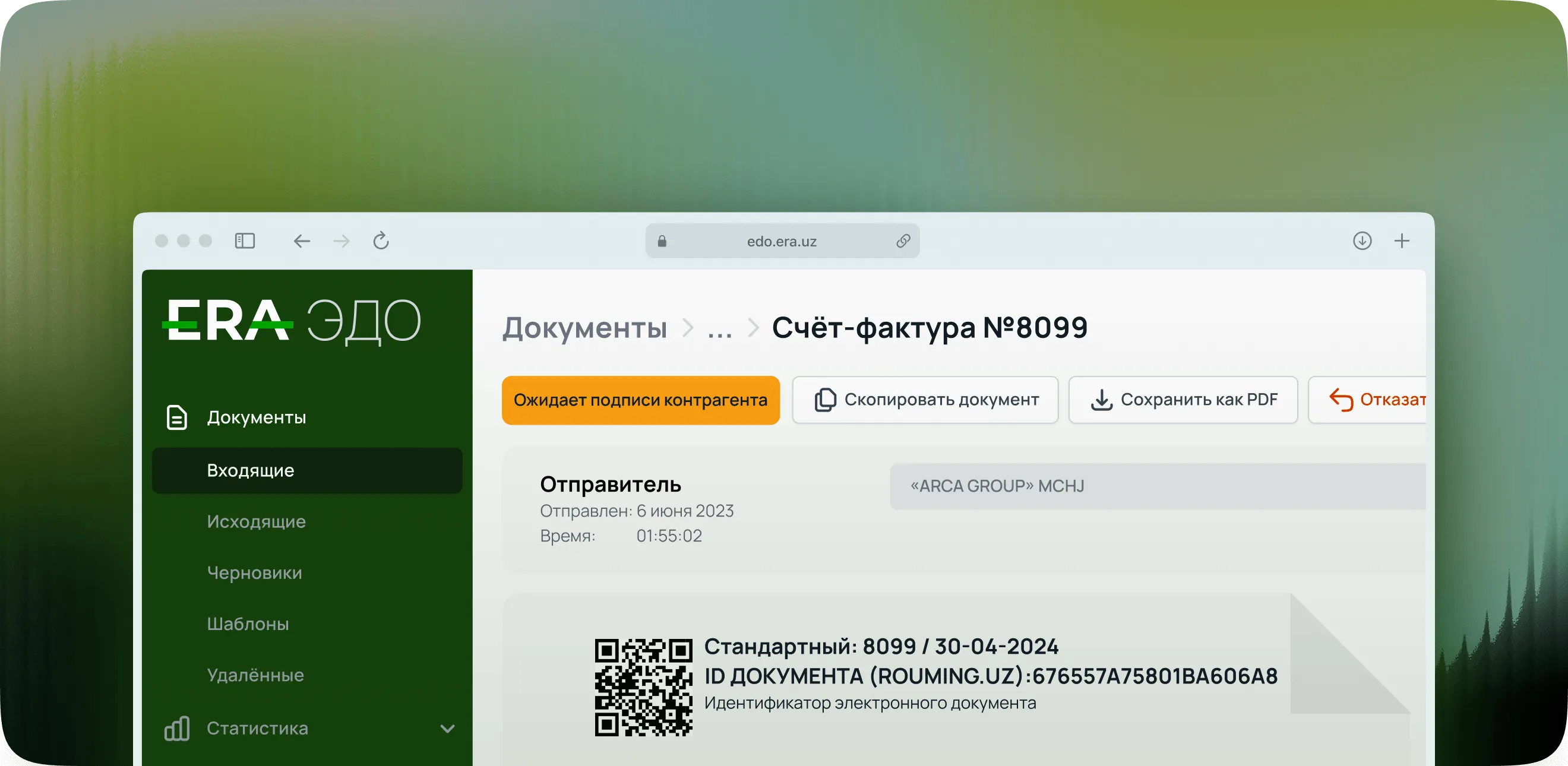Click the «ARCA GROUP» MCHJ sender field

(1157, 486)
